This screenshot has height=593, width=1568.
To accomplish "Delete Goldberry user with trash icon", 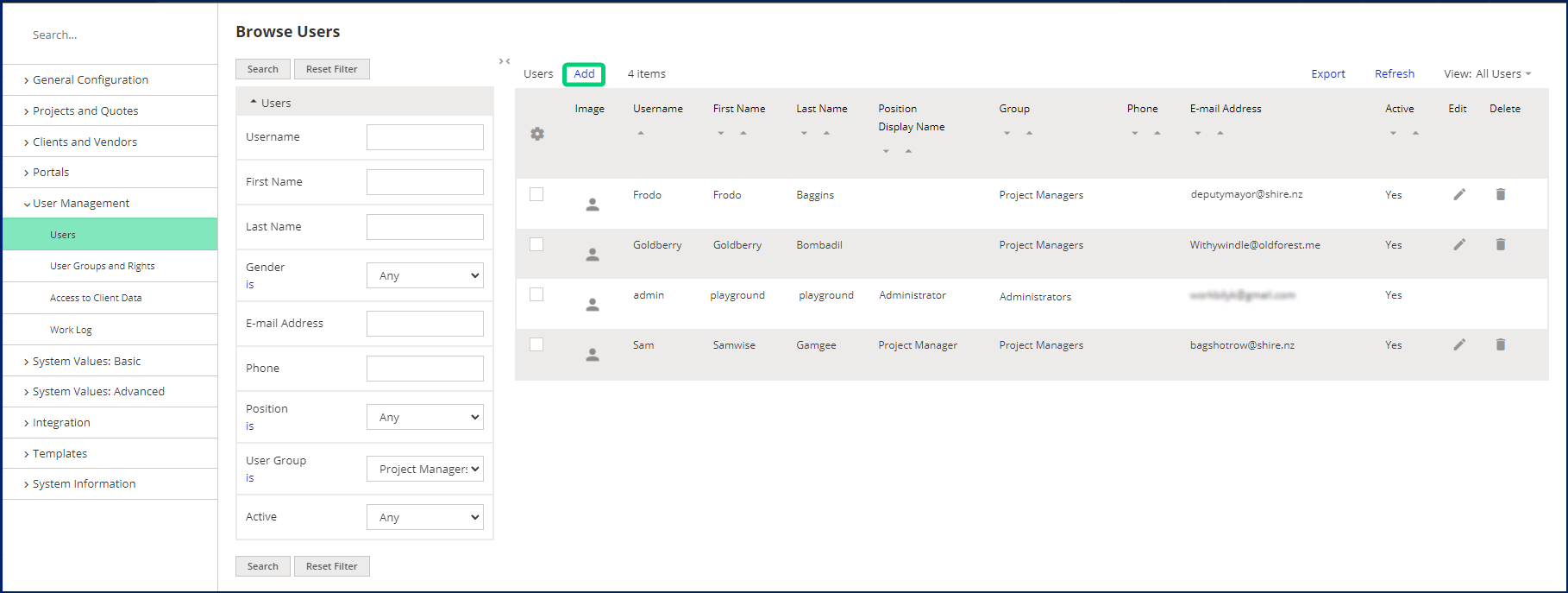I will [1501, 244].
